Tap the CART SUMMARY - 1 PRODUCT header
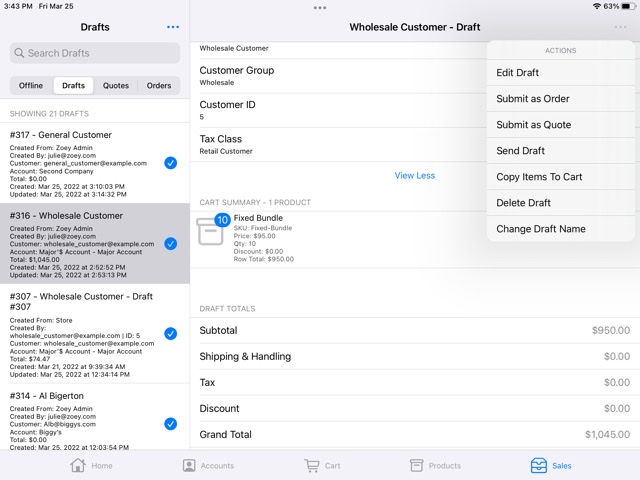Viewport: 640px width, 480px height. click(x=255, y=202)
